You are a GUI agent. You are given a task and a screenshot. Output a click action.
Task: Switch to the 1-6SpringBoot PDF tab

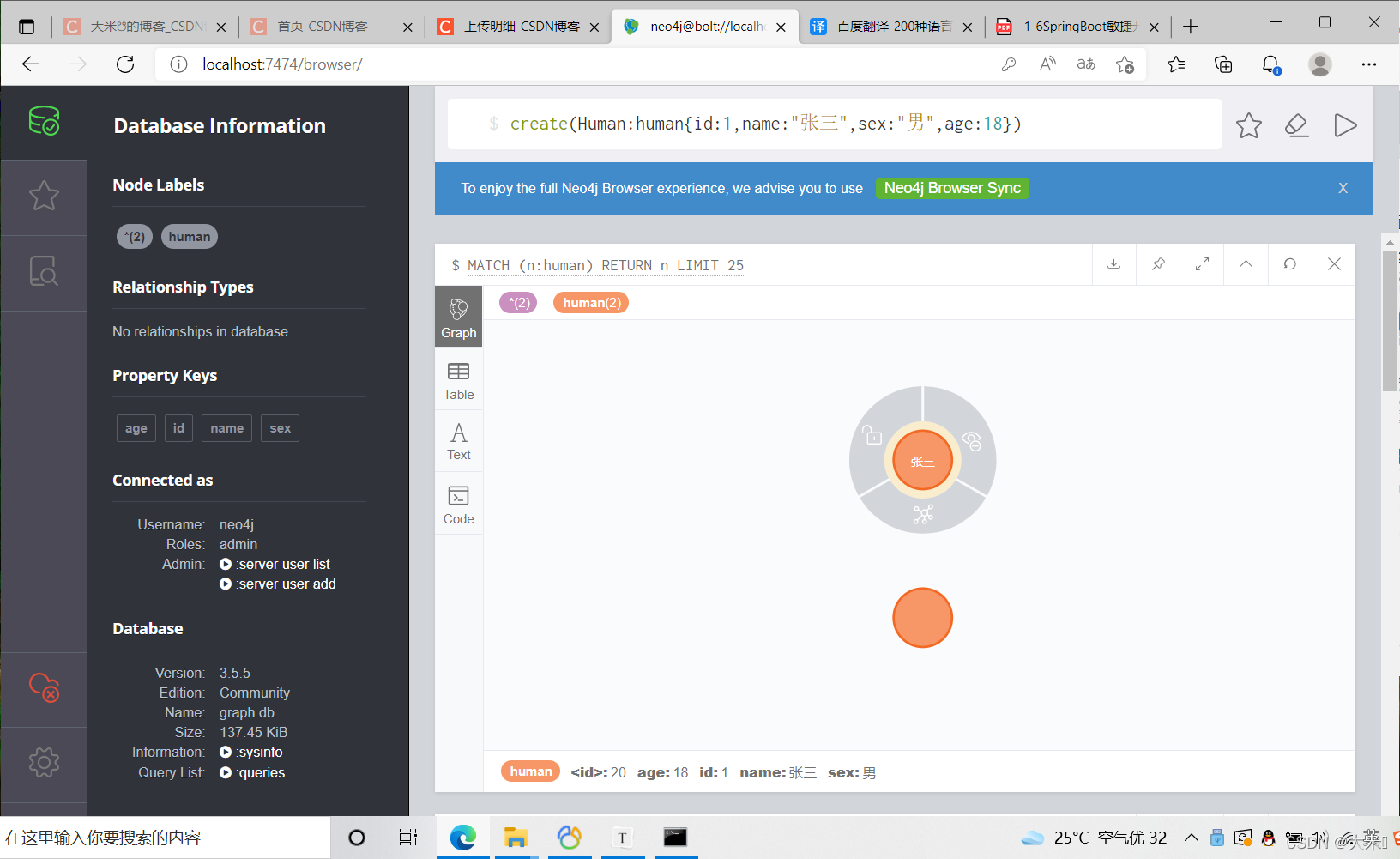(x=1077, y=27)
